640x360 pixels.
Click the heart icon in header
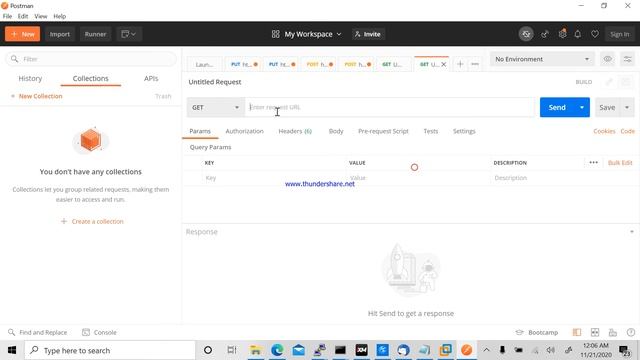click(595, 34)
